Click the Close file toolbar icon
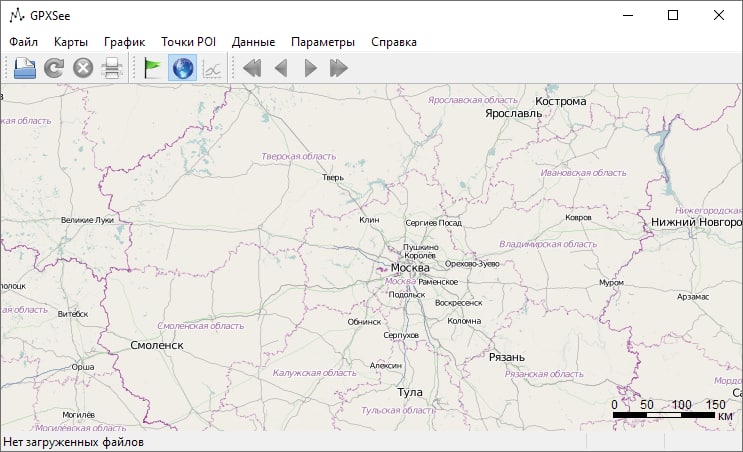 (x=83, y=68)
